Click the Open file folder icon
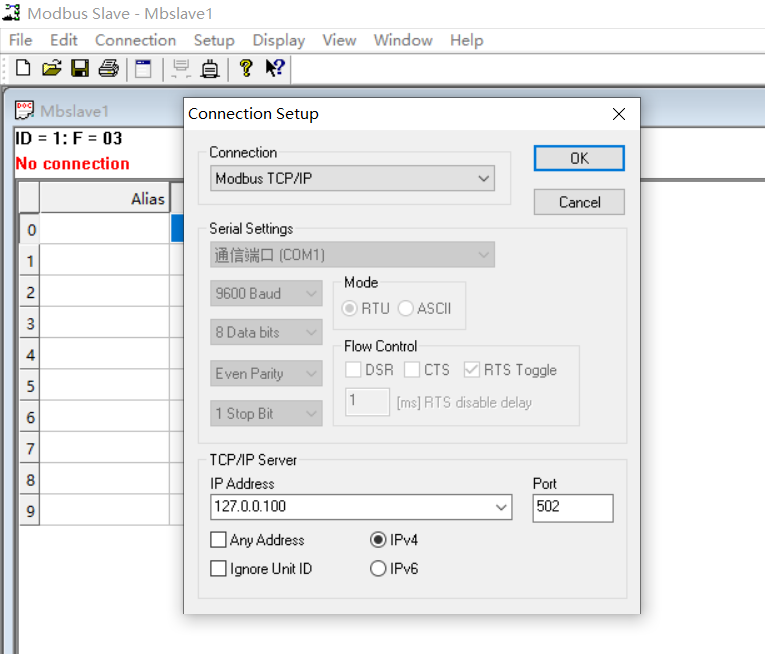The width and height of the screenshot is (765, 654). [x=51, y=68]
